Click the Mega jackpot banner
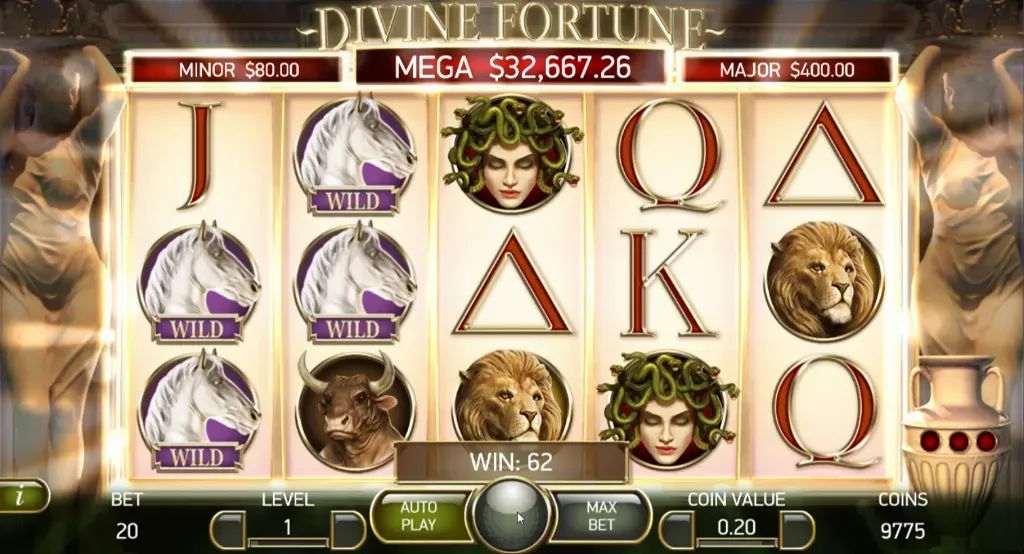 coord(511,67)
